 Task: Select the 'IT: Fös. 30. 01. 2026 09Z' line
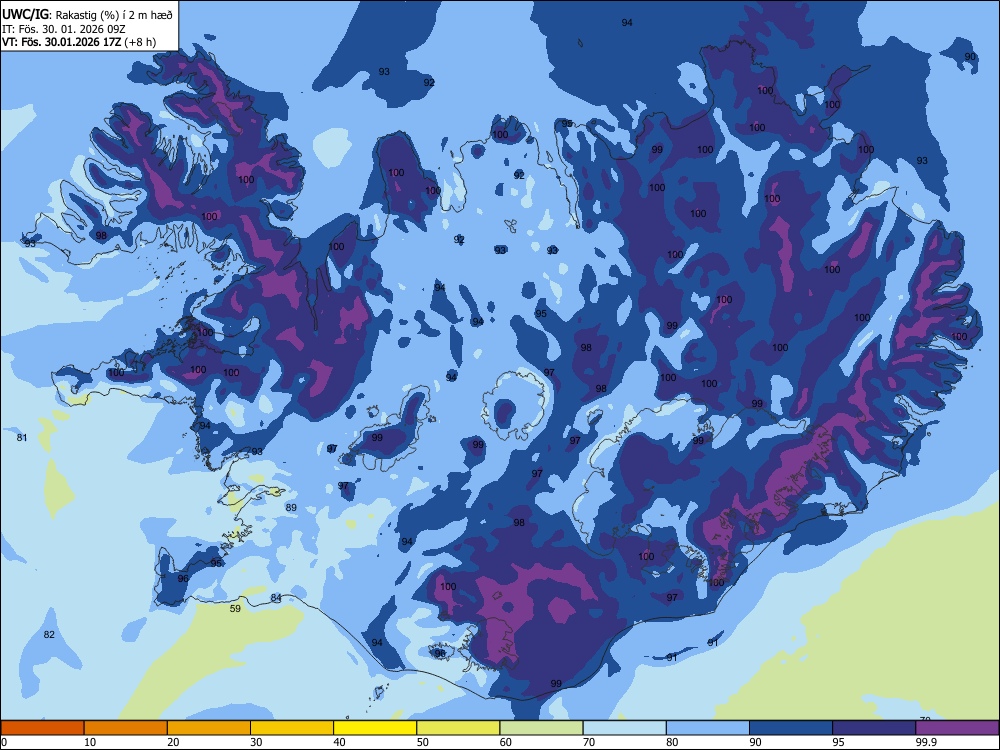click(x=63, y=29)
